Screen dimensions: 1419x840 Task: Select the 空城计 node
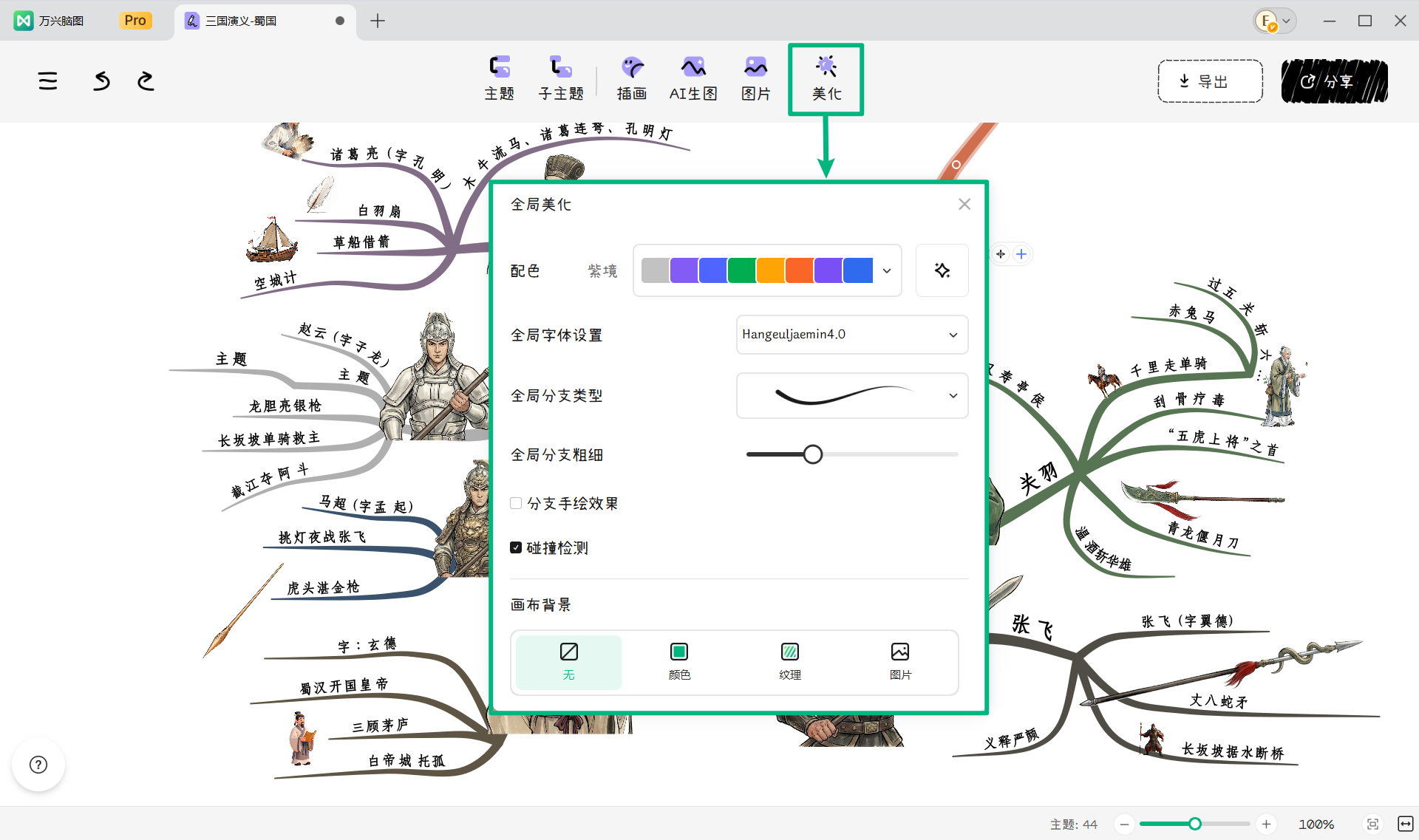tap(276, 281)
